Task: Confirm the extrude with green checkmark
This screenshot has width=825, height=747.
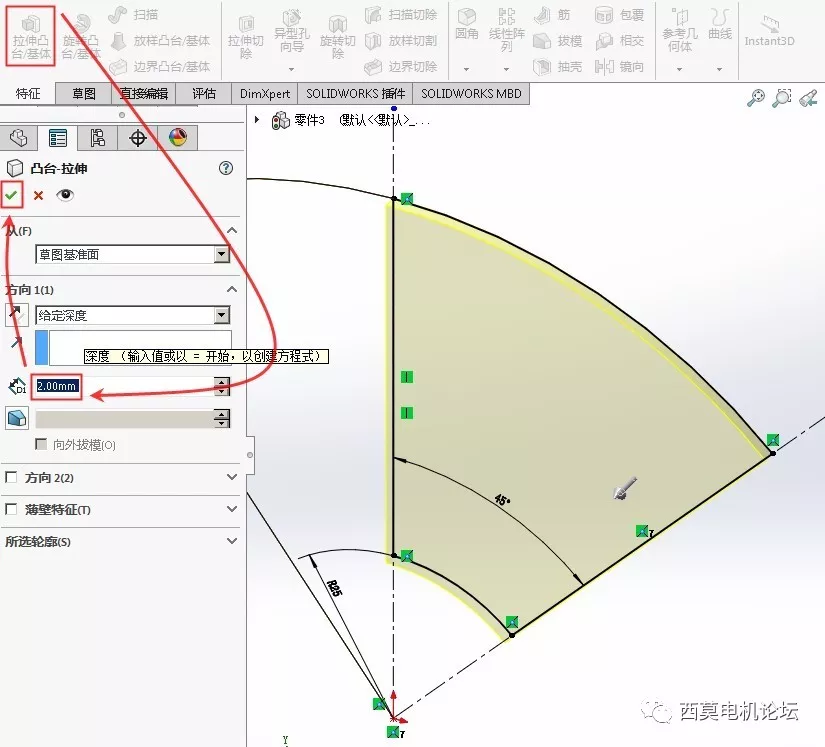Action: pyautogui.click(x=12, y=195)
